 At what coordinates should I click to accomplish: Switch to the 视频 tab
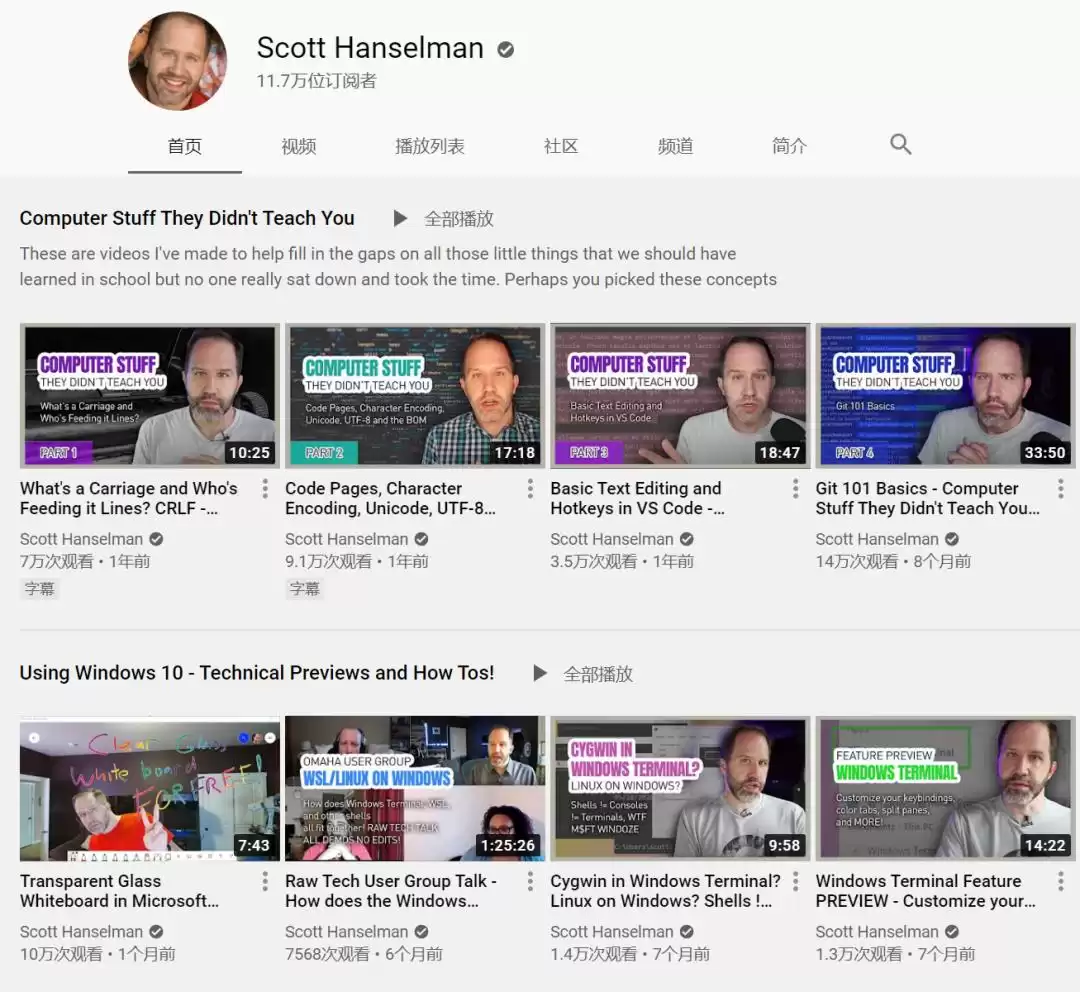tap(298, 146)
